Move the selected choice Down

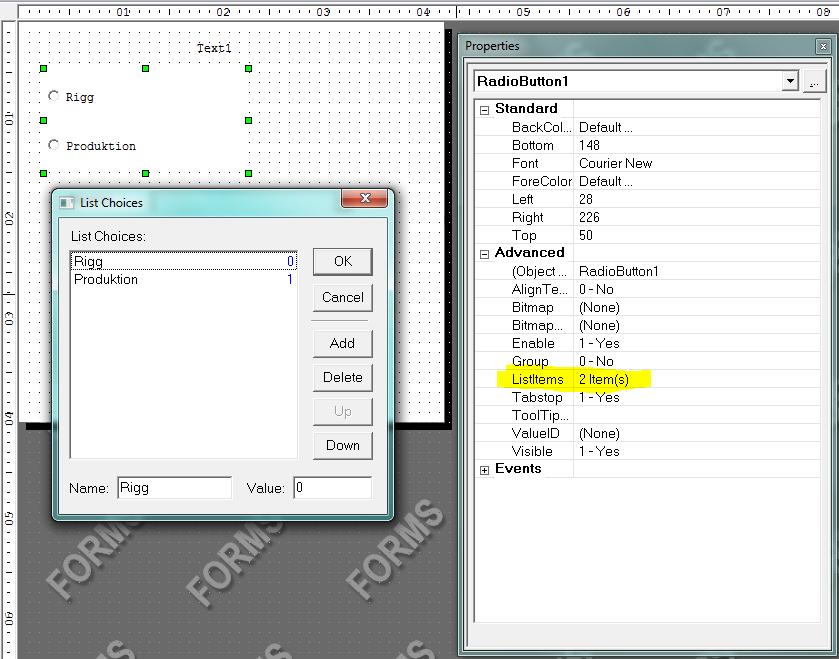pyautogui.click(x=342, y=446)
